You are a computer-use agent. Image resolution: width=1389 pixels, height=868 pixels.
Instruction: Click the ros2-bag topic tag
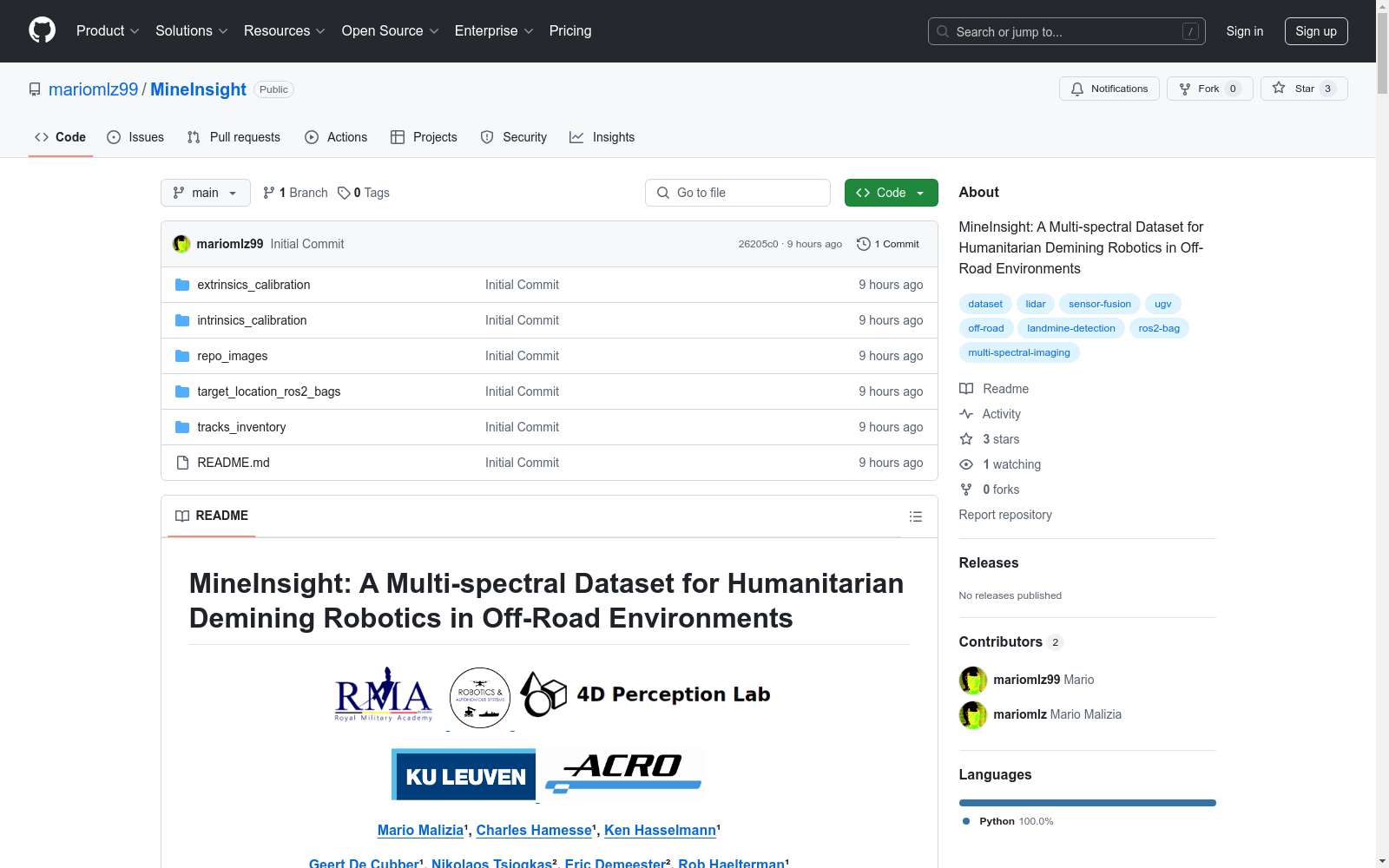(x=1159, y=328)
